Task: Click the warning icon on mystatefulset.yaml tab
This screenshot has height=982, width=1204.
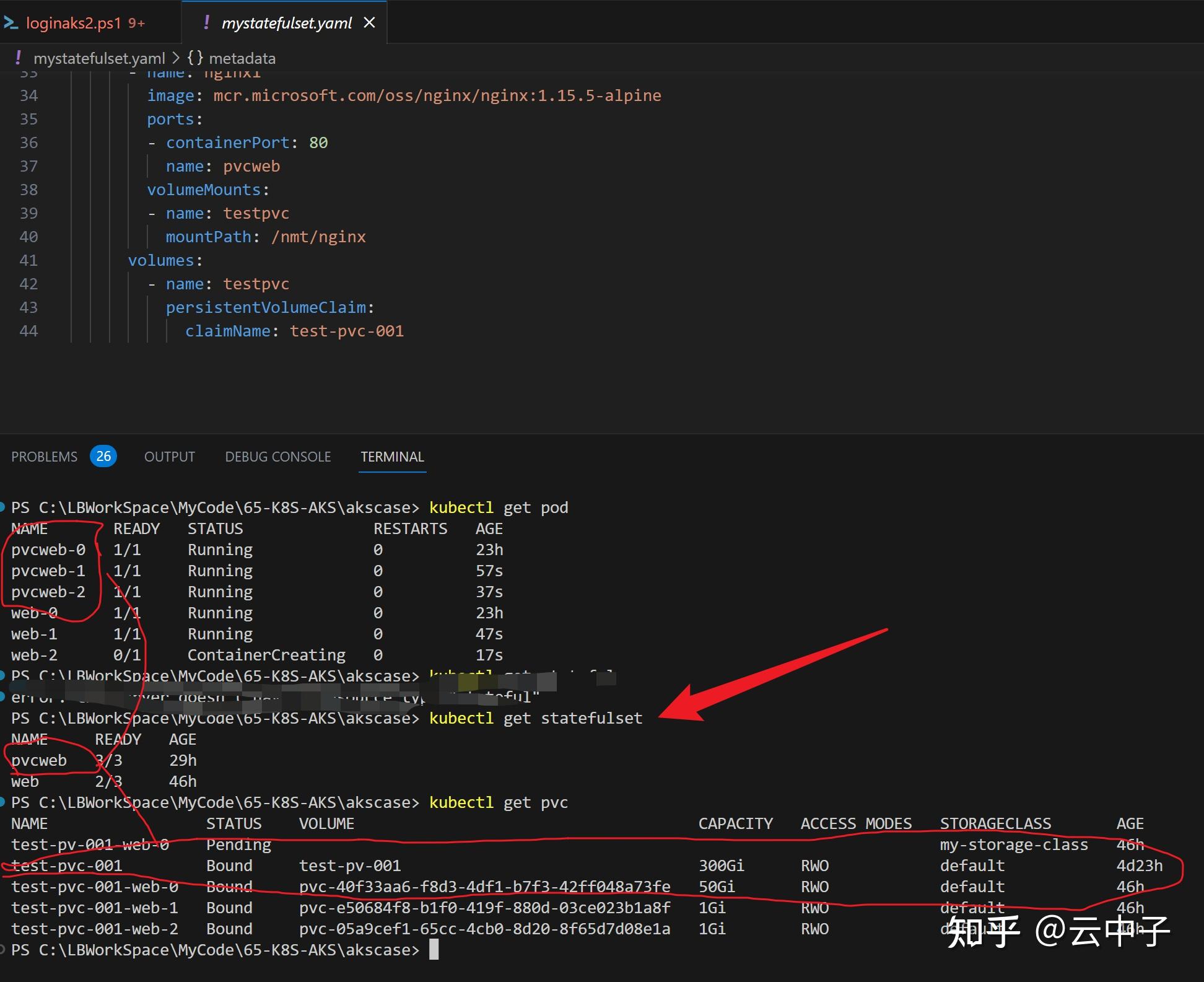Action: pyautogui.click(x=206, y=22)
